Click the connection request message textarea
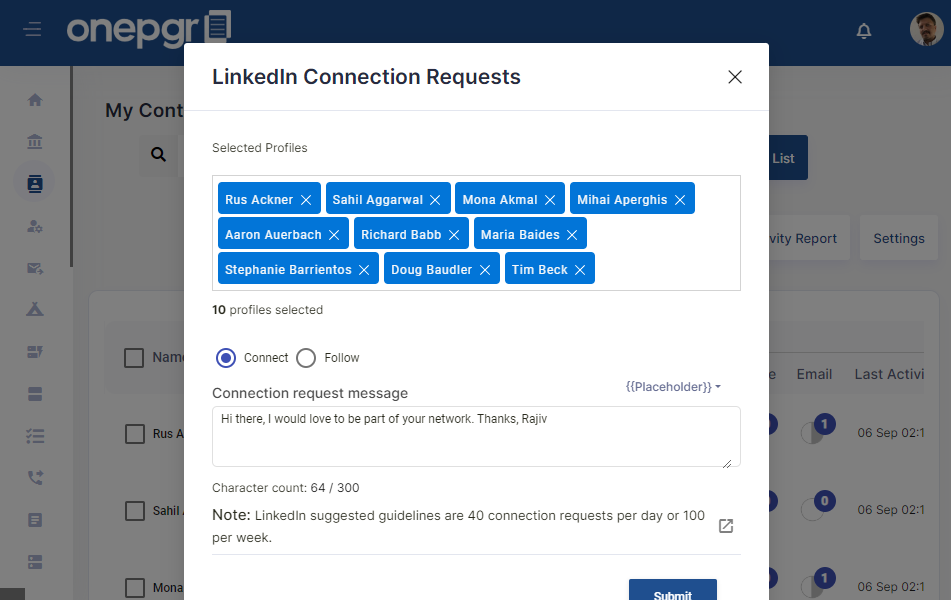This screenshot has height=600, width=951. click(x=476, y=437)
